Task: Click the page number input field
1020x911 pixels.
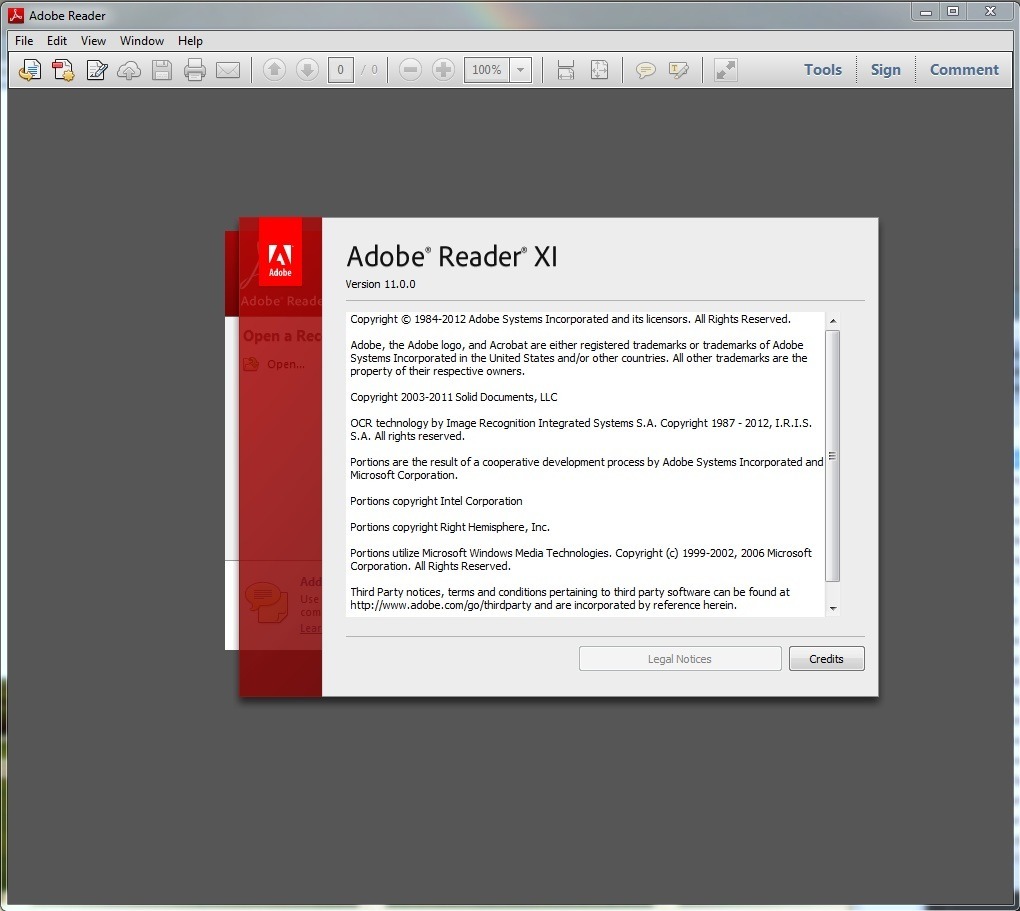Action: 341,70
